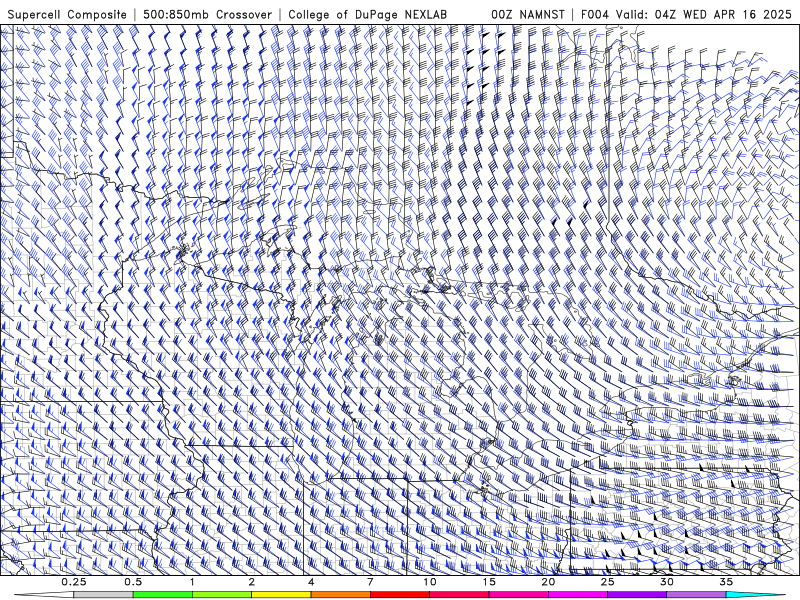Click the '500:850mb Crossover' header label
The image size is (800, 600).
pos(208,15)
